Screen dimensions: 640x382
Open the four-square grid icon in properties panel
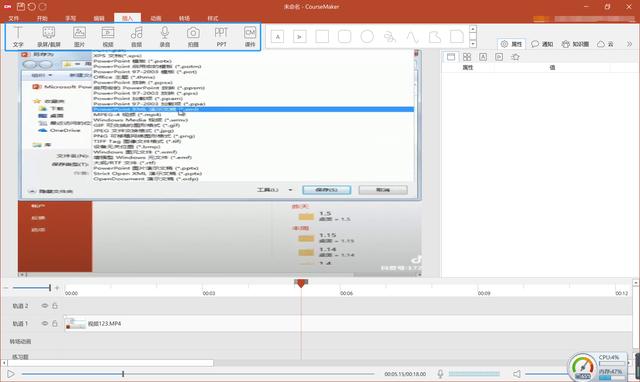(x=467, y=57)
